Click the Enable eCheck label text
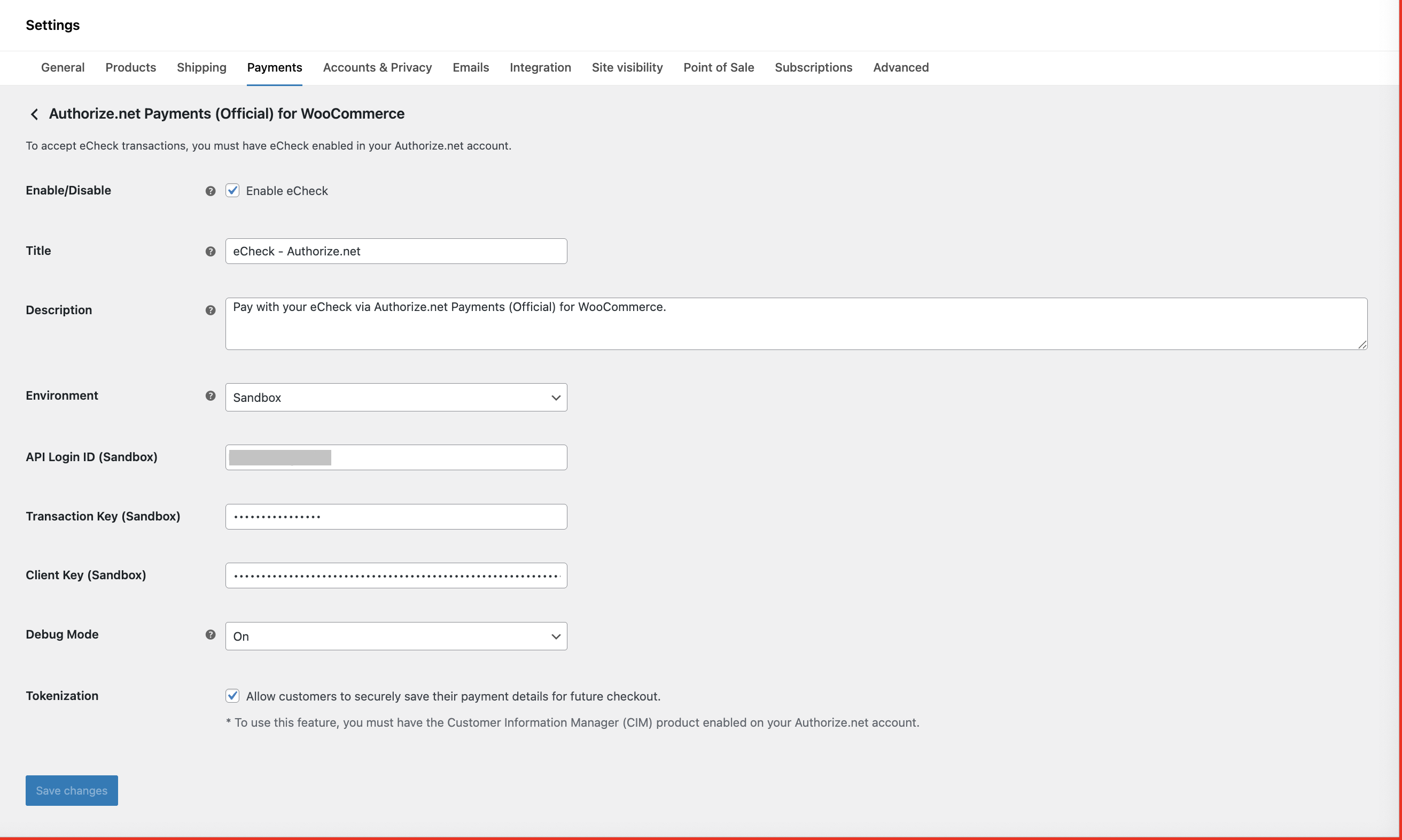This screenshot has height=840, width=1402. click(287, 191)
